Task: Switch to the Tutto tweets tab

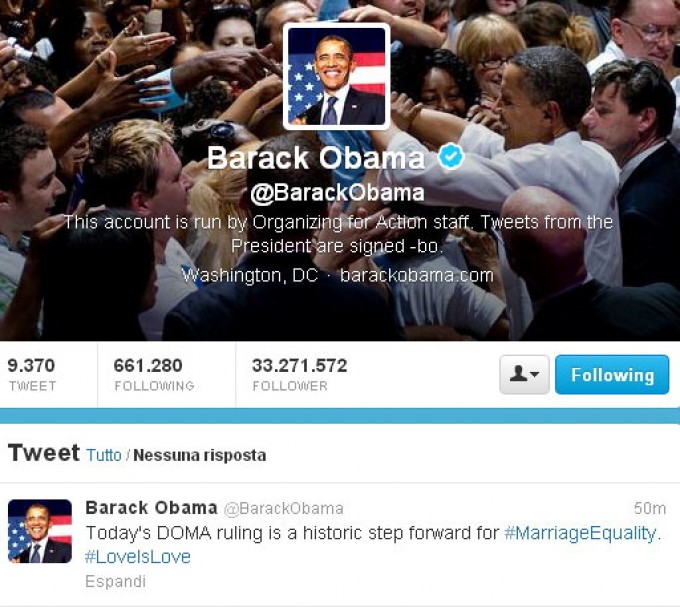Action: [x=104, y=455]
